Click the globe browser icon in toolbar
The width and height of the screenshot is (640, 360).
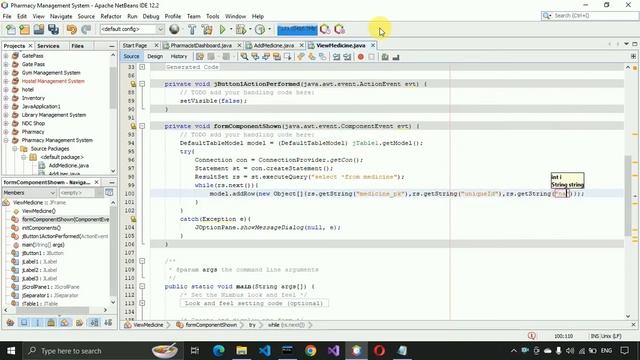174,29
